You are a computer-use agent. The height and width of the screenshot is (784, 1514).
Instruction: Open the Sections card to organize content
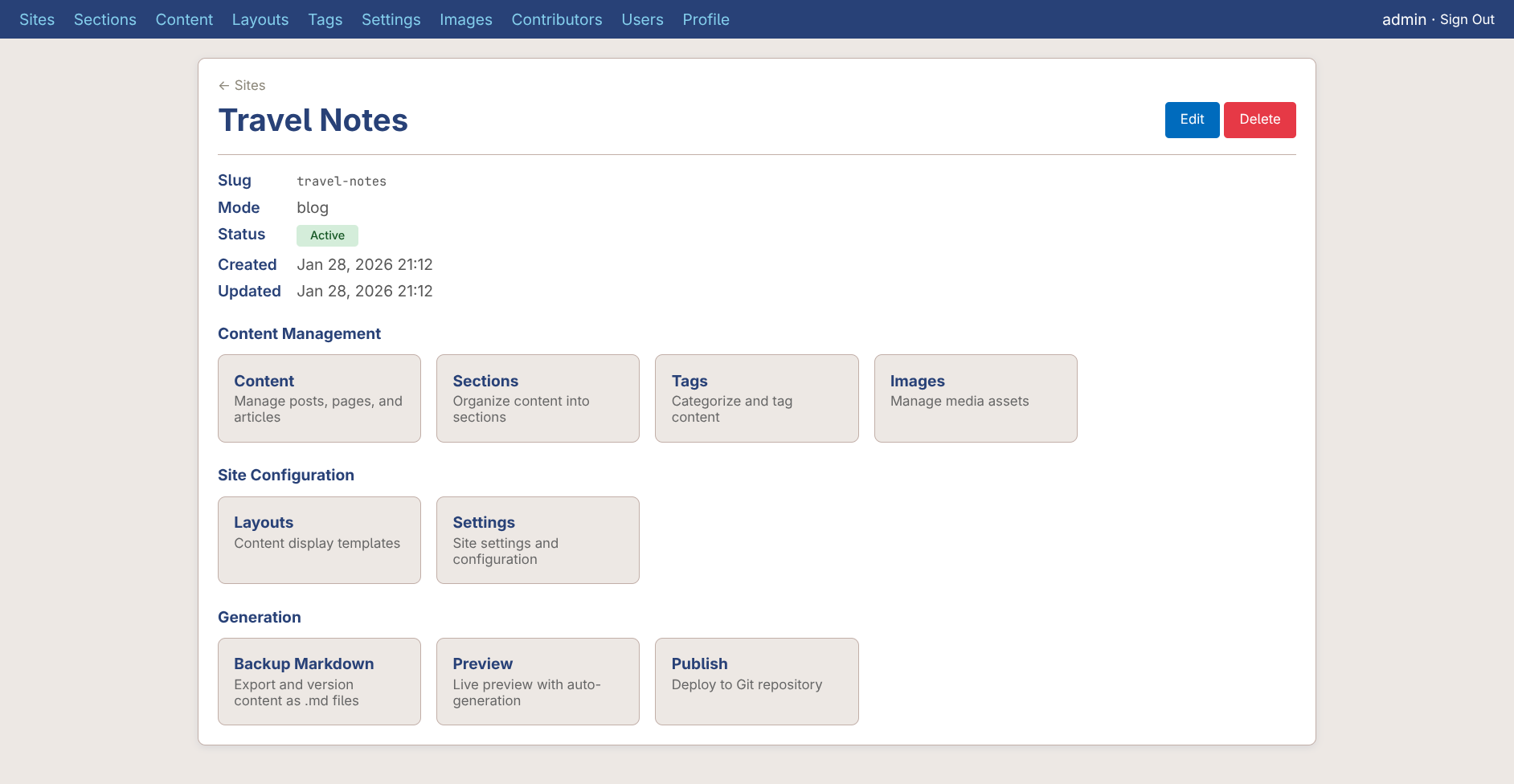(538, 398)
